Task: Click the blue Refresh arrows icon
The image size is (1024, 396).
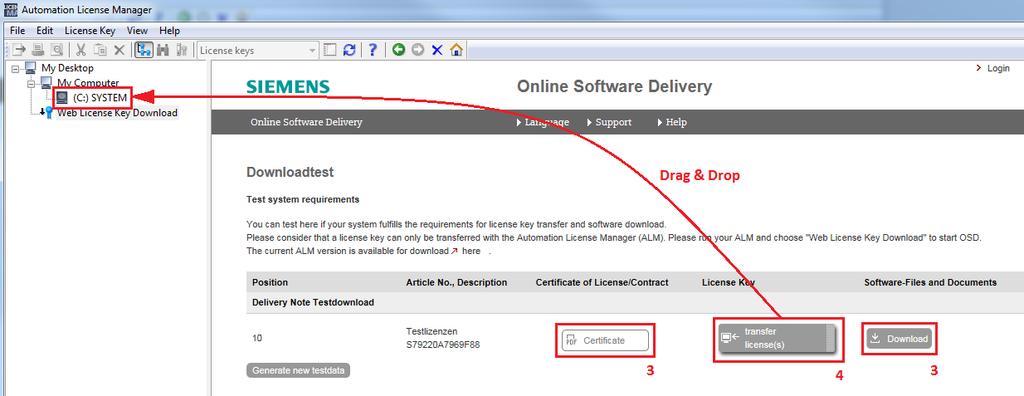Action: click(349, 50)
